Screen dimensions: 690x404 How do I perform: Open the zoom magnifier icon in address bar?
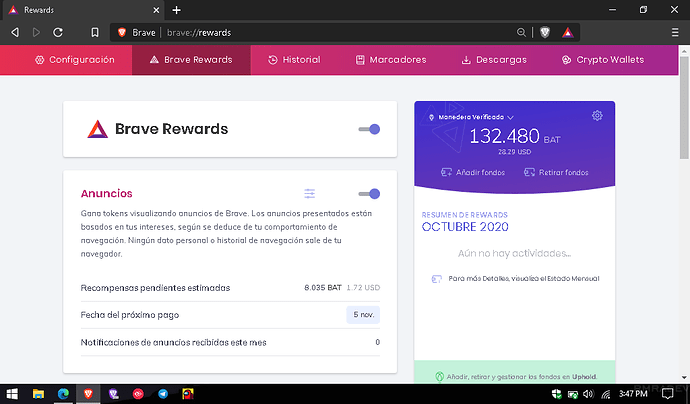pos(521,33)
